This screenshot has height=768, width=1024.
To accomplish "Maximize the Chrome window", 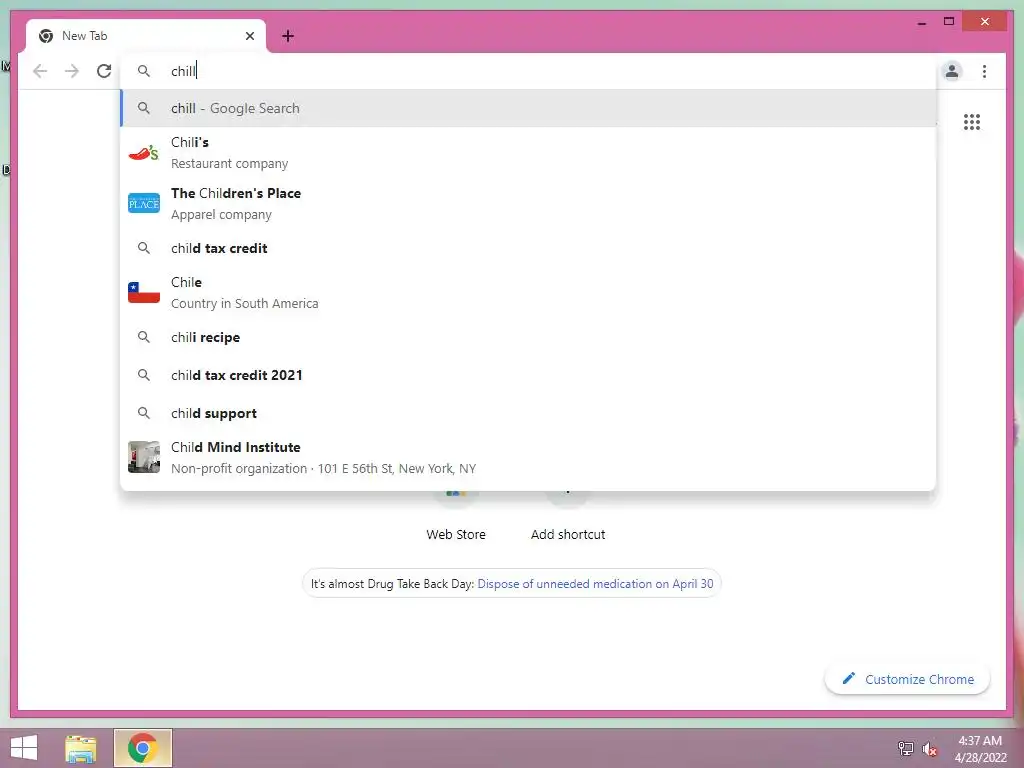I will point(949,22).
